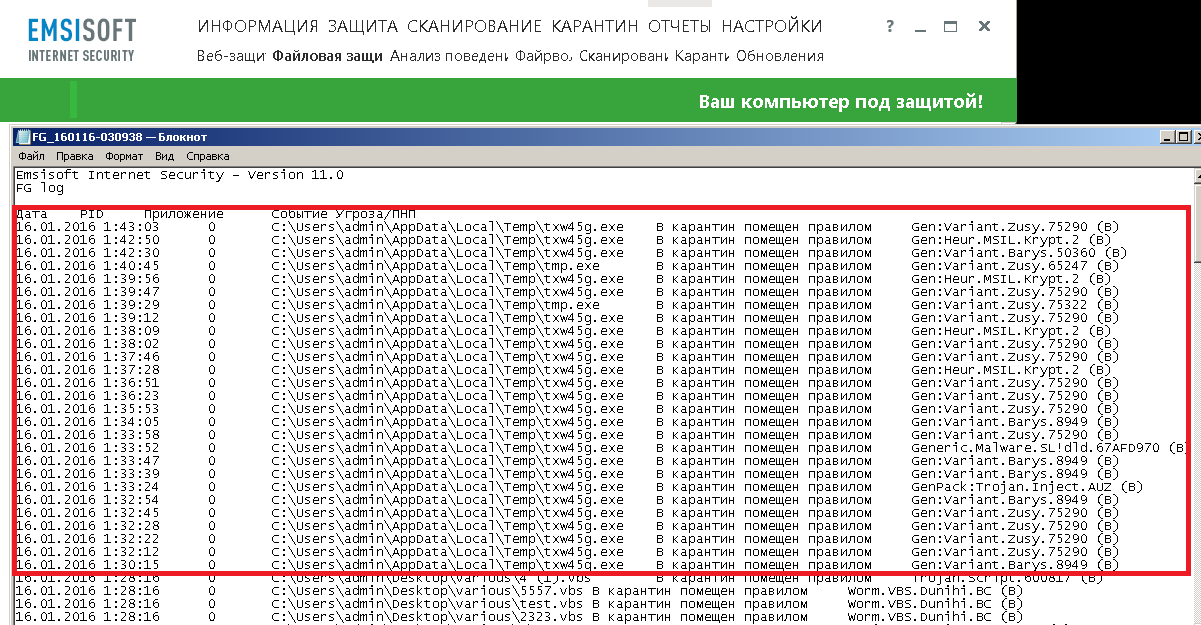The image size is (1201, 625).
Task: Click the Notepad title 'FG_160116-030938 — Блокнот'
Action: click(x=119, y=138)
